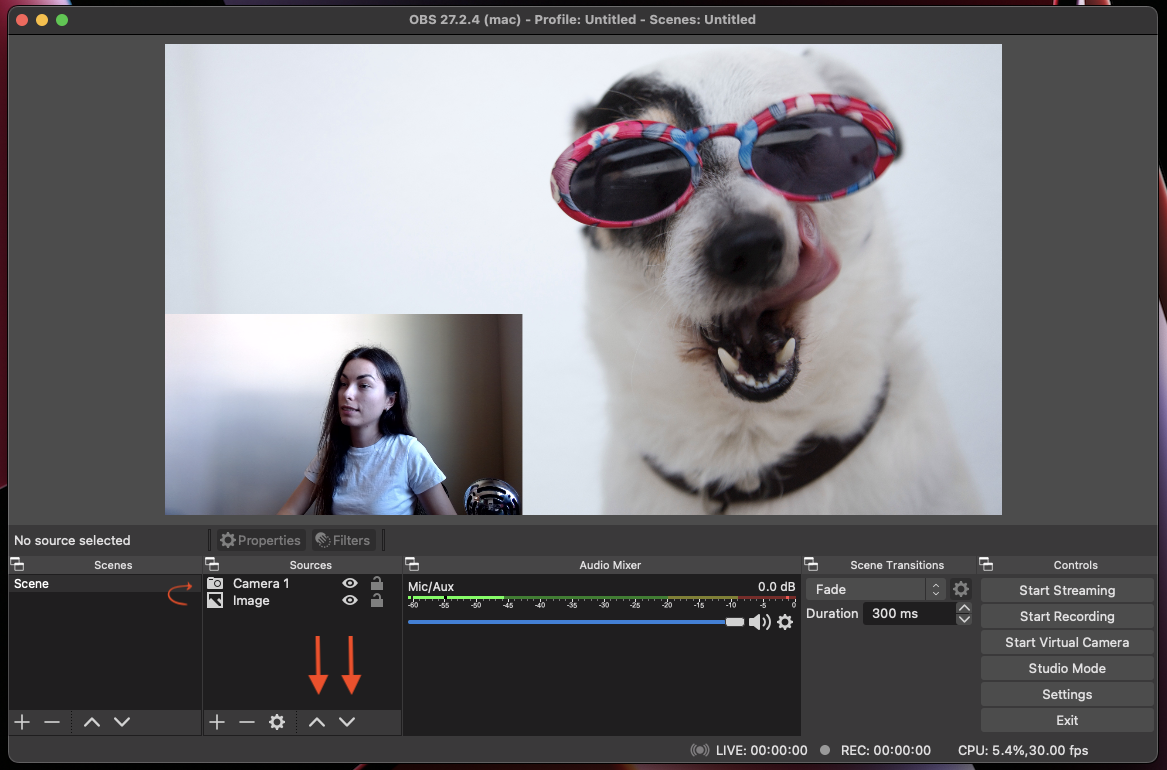The width and height of the screenshot is (1167, 770).
Task: Open the scene transition properties gear
Action: tap(961, 590)
